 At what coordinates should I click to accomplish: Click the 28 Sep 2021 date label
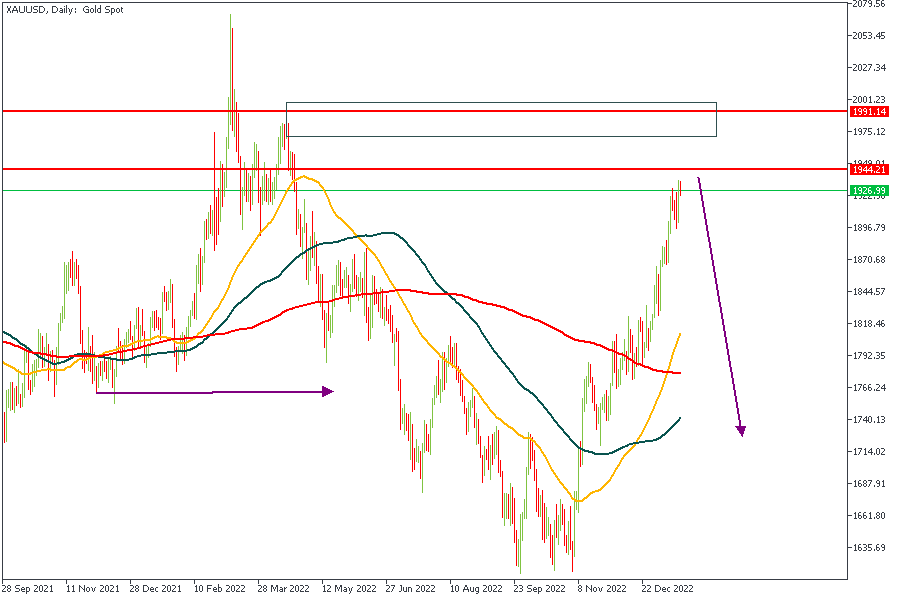[27, 589]
